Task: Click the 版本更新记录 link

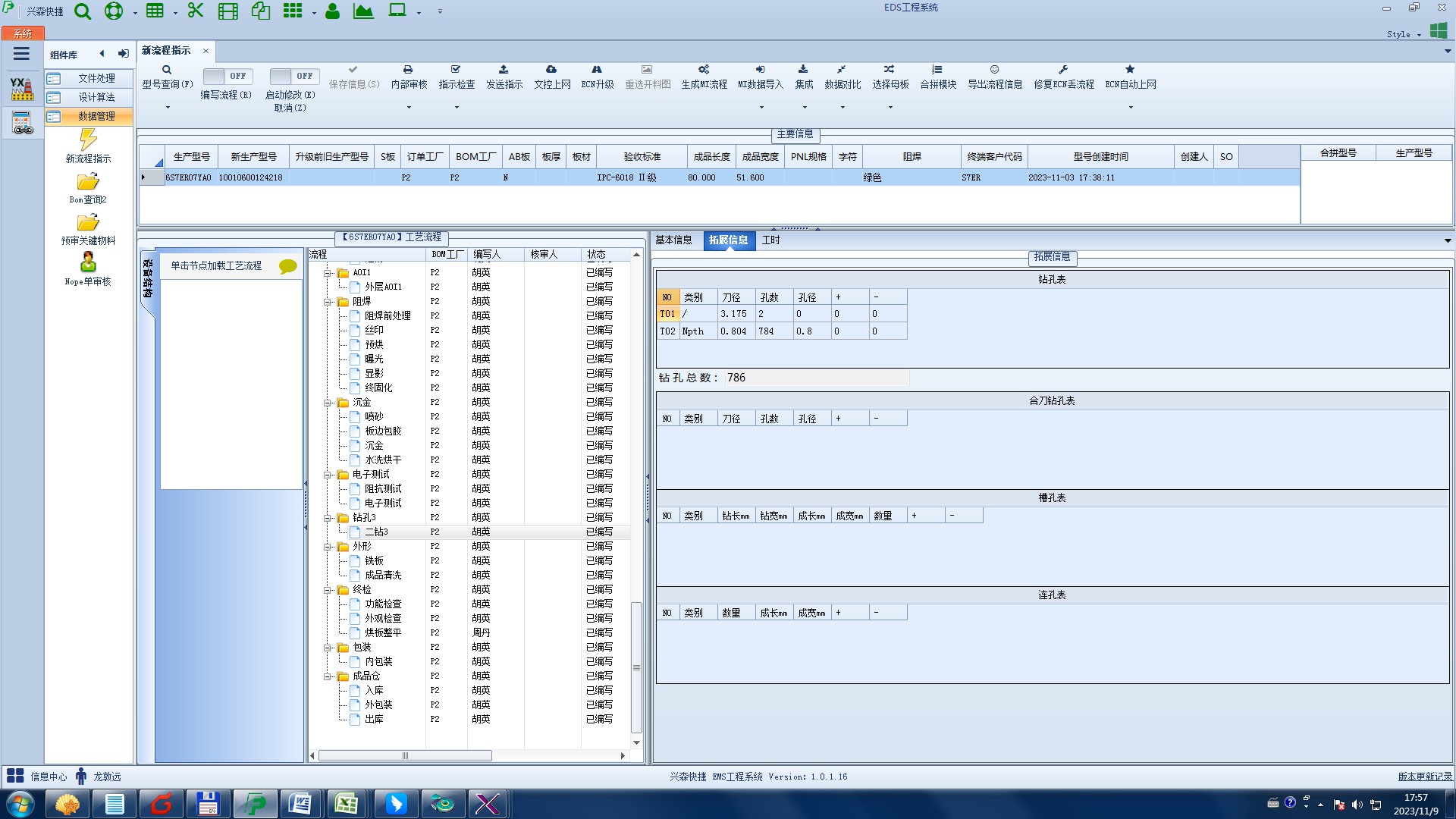Action: 1424,777
